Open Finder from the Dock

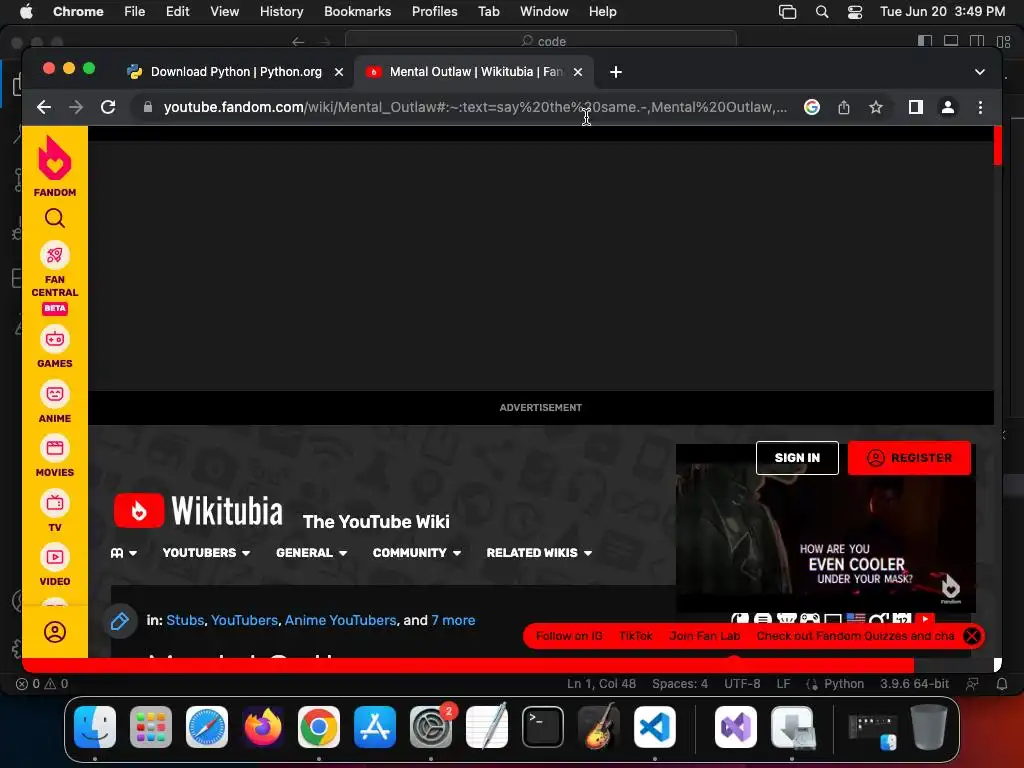95,727
